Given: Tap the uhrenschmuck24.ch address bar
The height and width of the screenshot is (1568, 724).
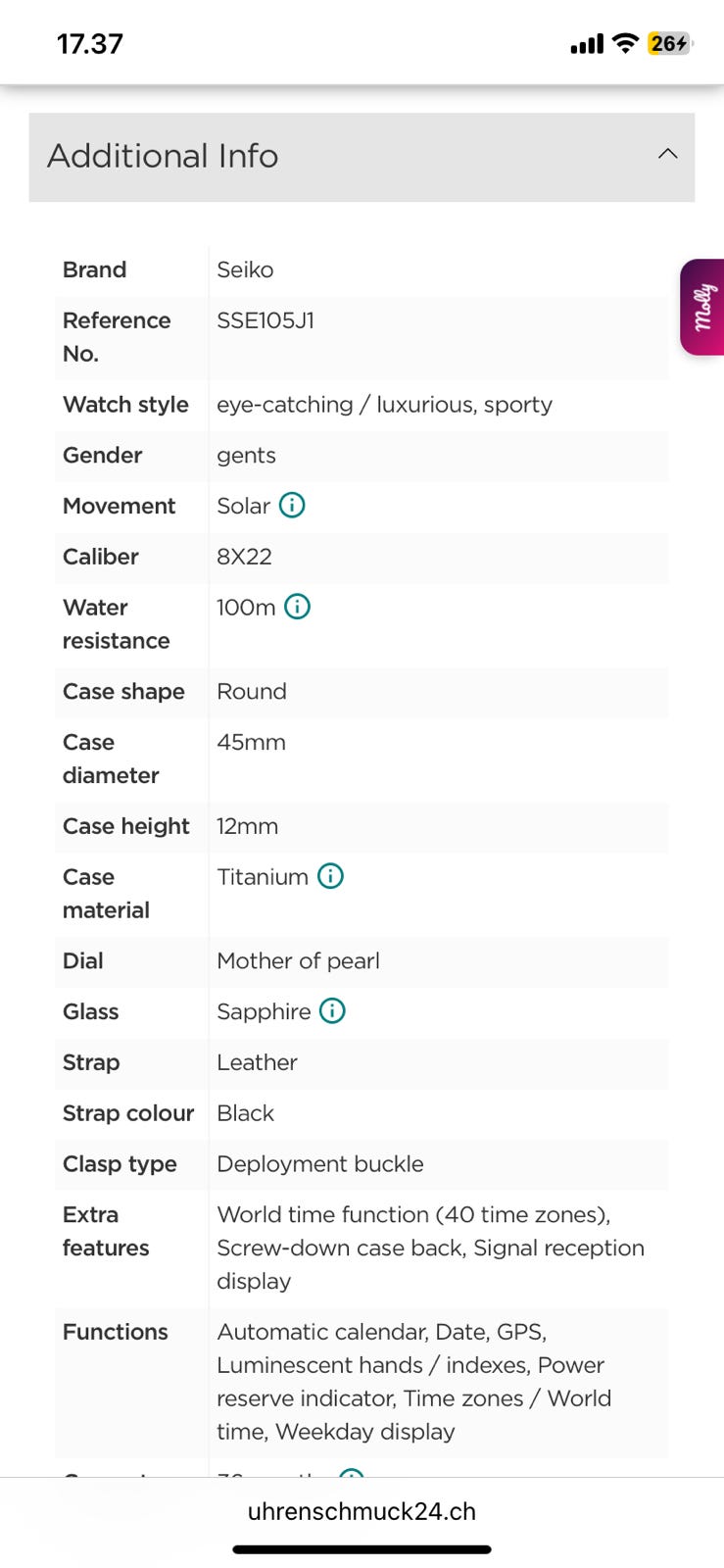Looking at the screenshot, I should click(362, 1511).
